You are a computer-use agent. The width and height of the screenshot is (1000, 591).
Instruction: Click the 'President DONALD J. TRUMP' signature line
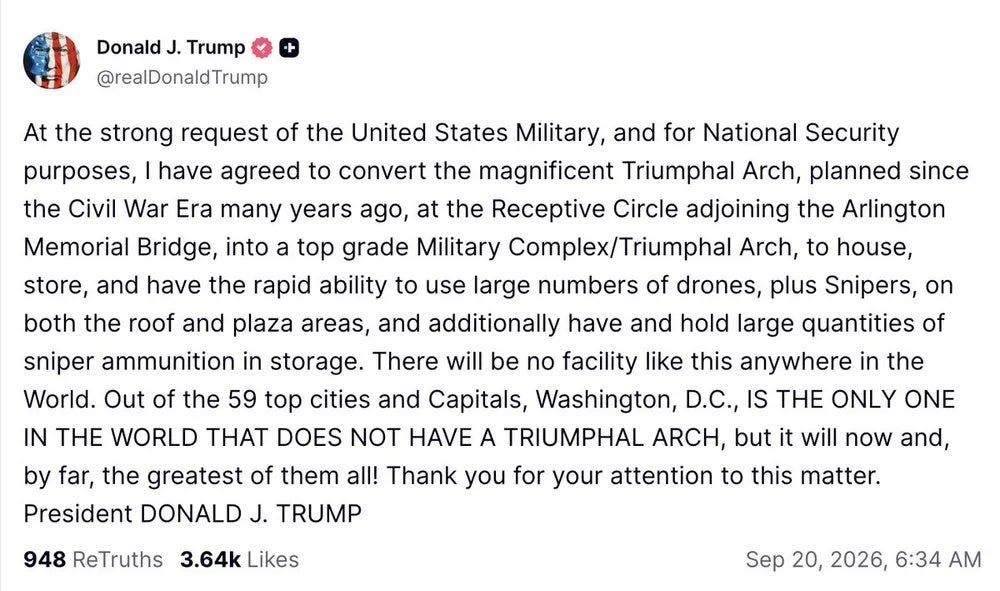(193, 513)
